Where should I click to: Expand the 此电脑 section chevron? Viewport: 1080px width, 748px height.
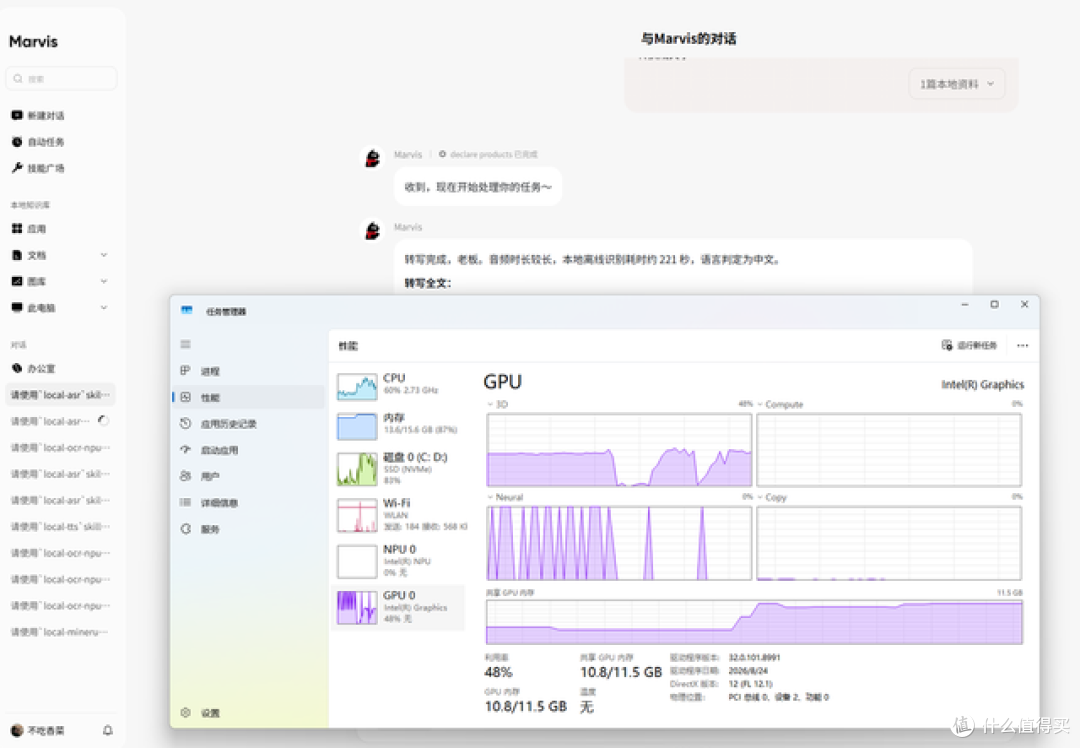(104, 307)
